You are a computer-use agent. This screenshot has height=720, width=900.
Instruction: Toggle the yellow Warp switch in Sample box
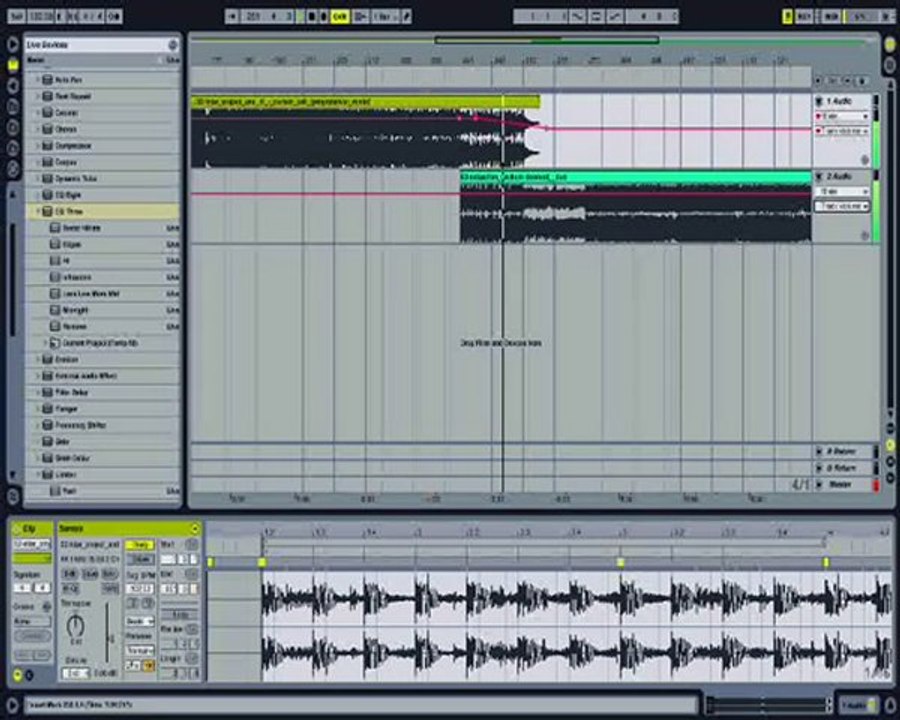(139, 544)
